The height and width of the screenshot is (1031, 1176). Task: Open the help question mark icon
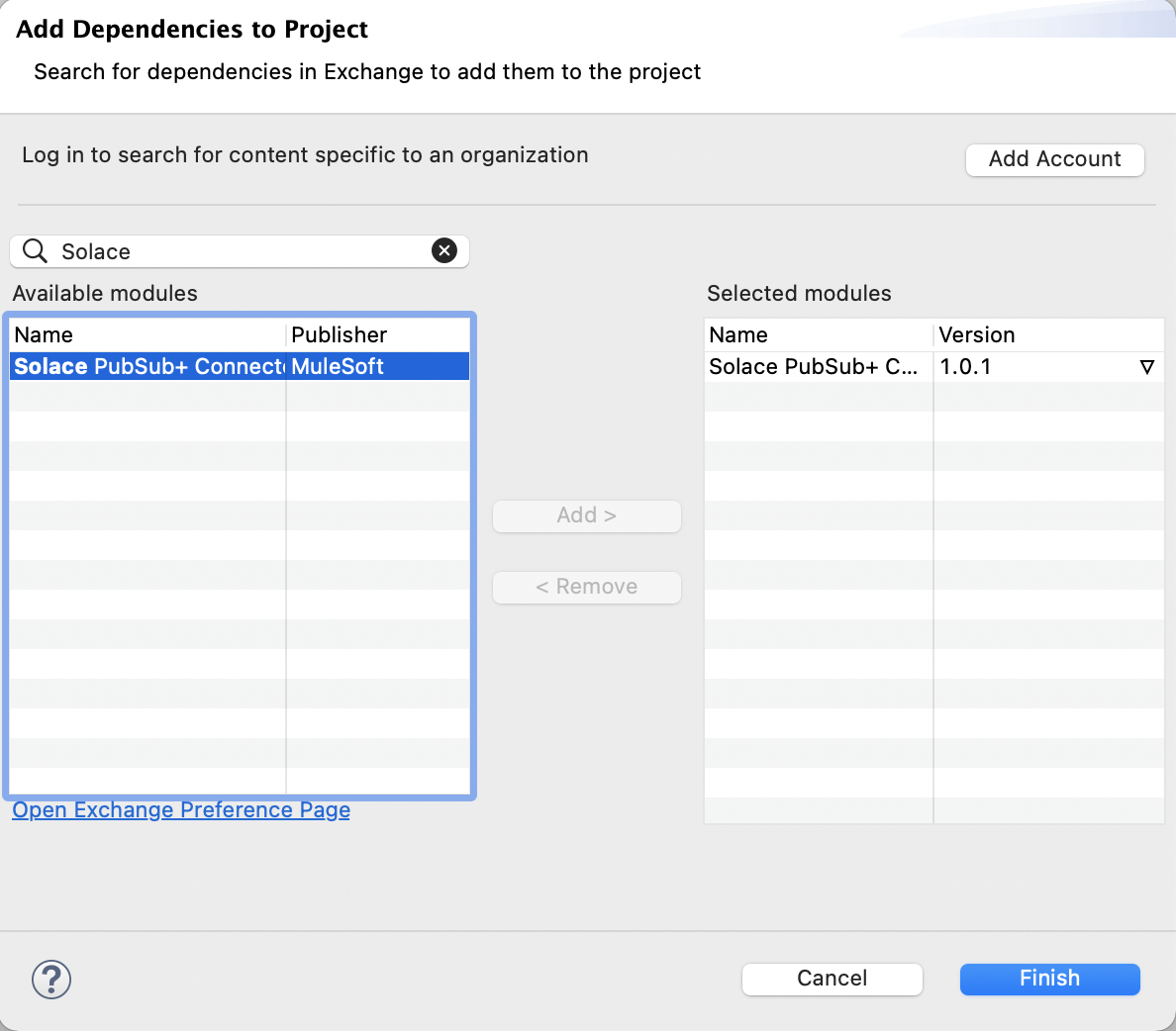(50, 980)
